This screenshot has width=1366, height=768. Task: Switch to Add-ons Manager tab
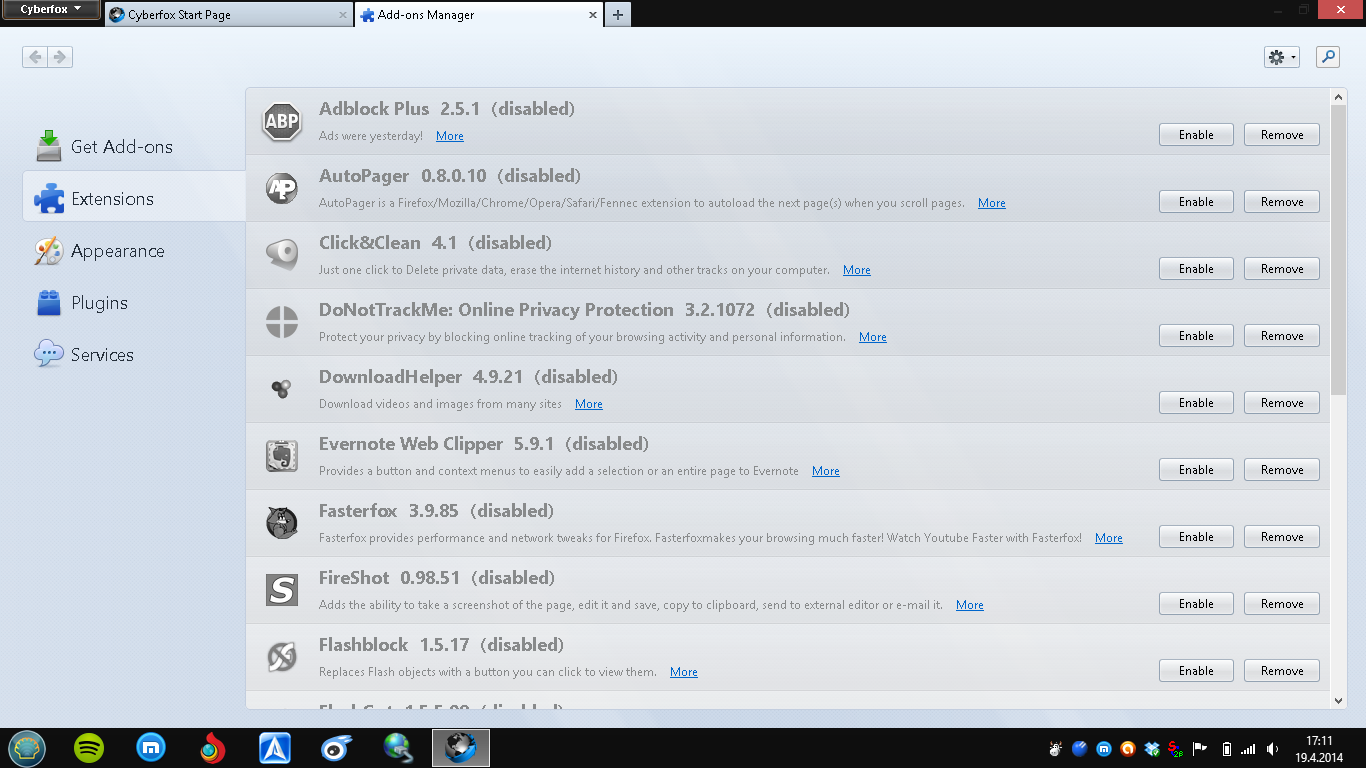[480, 15]
